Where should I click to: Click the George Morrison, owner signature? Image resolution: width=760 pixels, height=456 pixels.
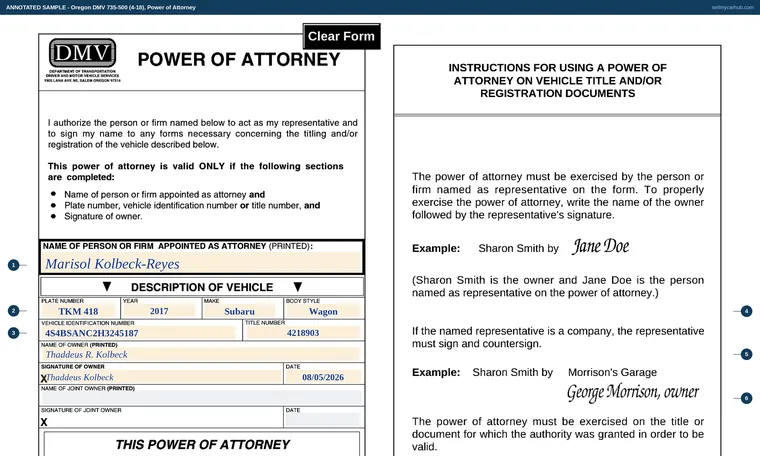tap(633, 392)
